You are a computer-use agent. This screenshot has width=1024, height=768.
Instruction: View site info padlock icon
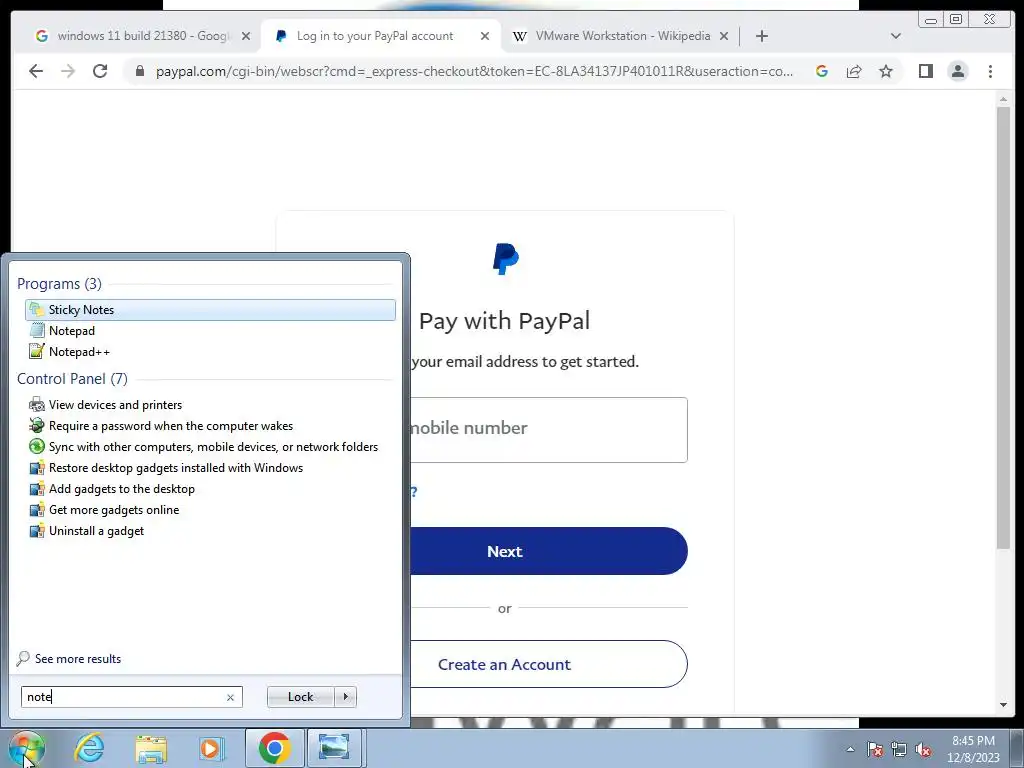139,71
